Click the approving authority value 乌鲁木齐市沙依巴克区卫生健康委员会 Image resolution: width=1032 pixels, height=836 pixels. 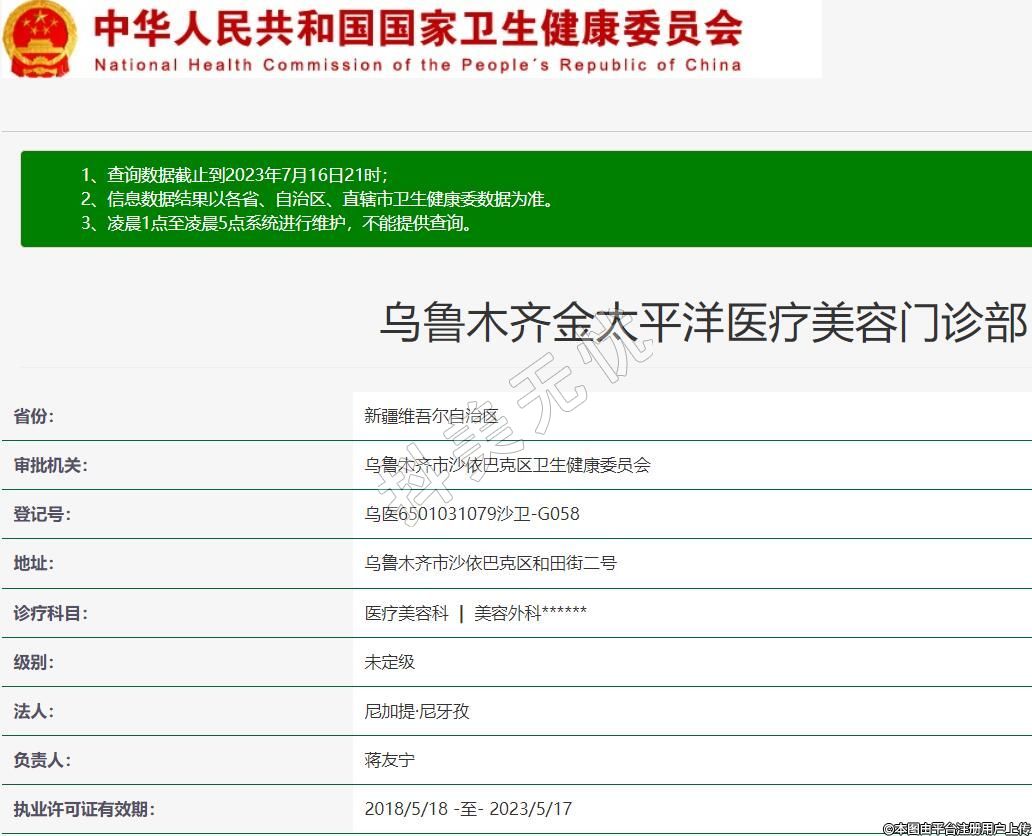point(507,465)
